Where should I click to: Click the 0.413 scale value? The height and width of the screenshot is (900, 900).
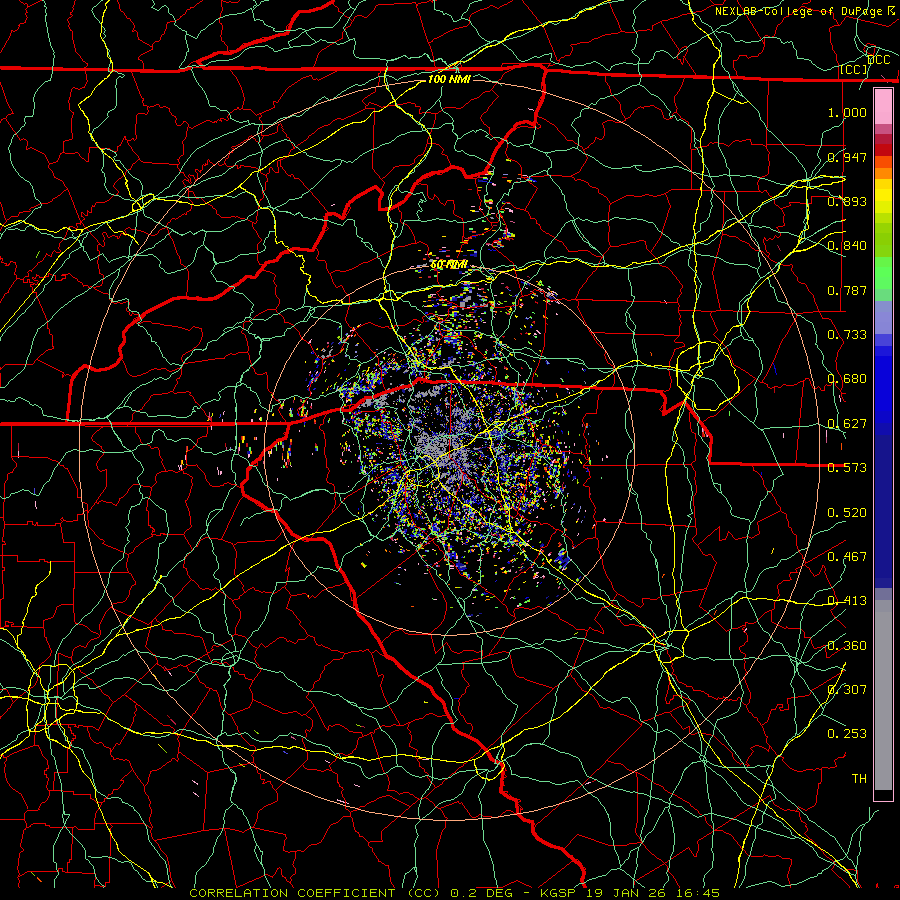tap(847, 601)
